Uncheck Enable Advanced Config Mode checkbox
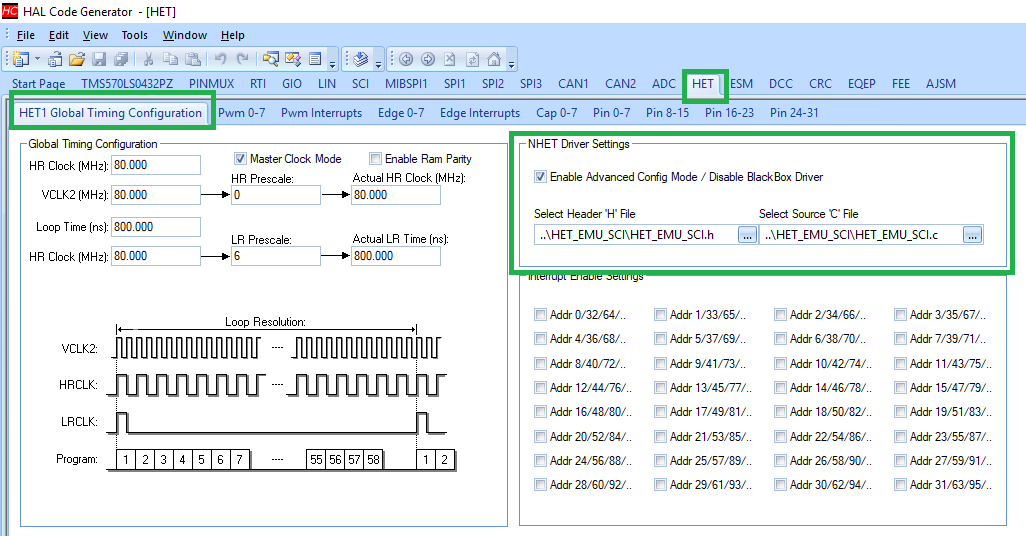Image resolution: width=1026 pixels, height=536 pixels. [x=541, y=177]
